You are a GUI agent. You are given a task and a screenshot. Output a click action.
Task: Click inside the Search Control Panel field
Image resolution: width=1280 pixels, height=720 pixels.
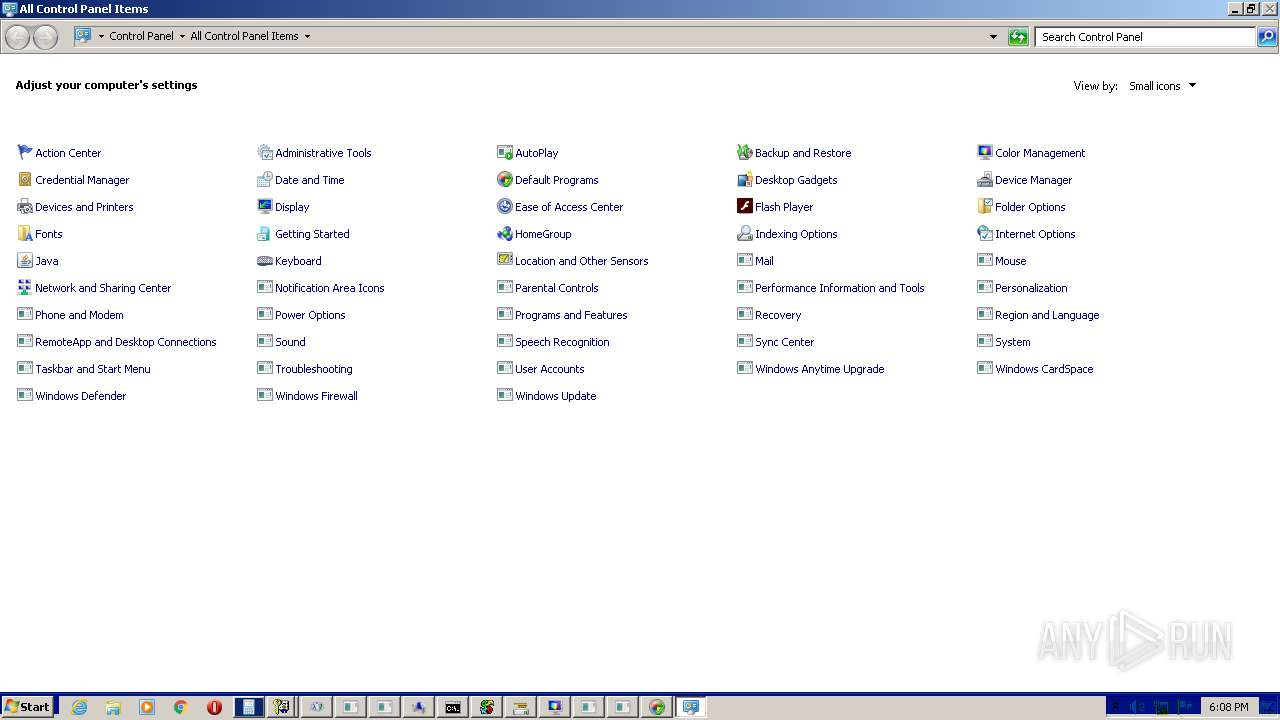coord(1145,37)
